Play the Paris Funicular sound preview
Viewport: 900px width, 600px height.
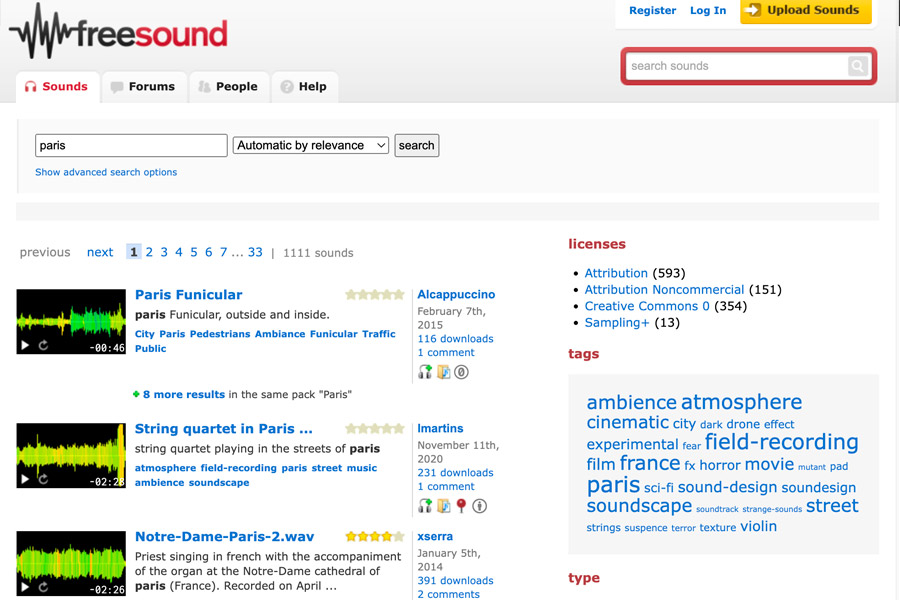[x=25, y=345]
